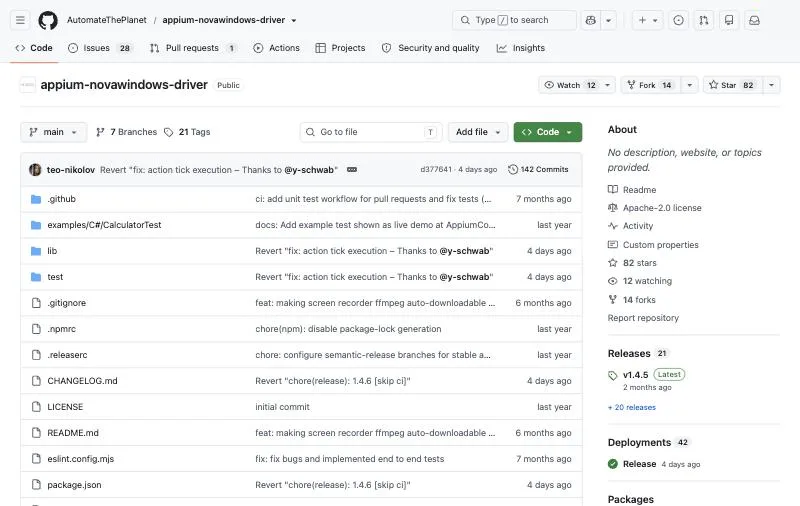This screenshot has width=800, height=506.
Task: Open the Watch notifications dropdown
Action: point(577,85)
